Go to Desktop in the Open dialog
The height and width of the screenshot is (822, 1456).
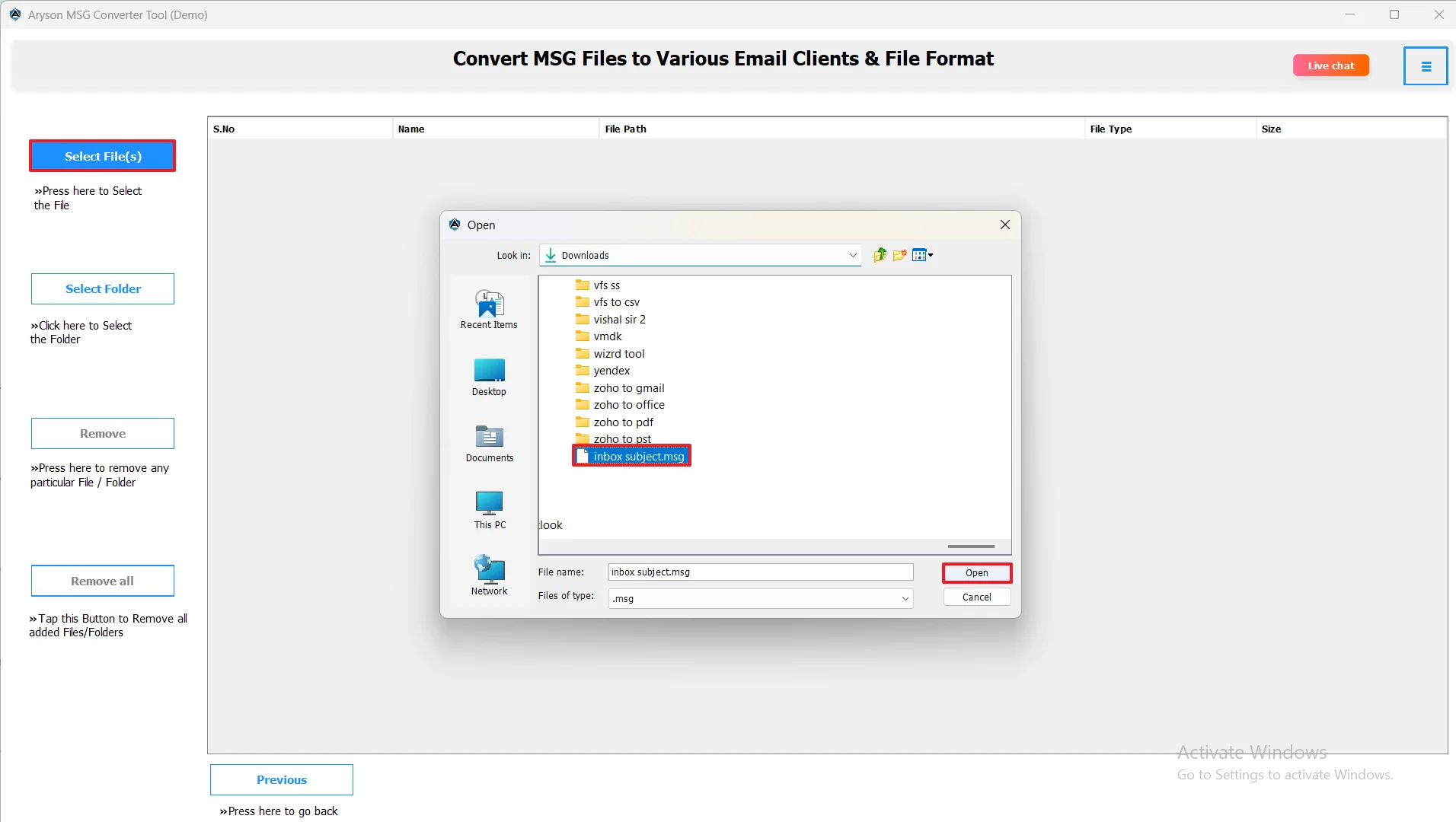coord(489,377)
